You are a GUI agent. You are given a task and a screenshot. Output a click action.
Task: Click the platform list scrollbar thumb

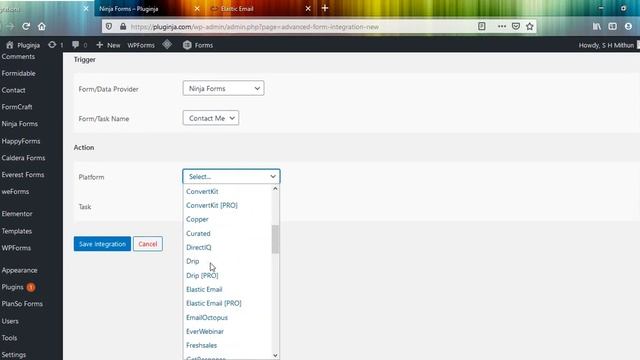276,239
